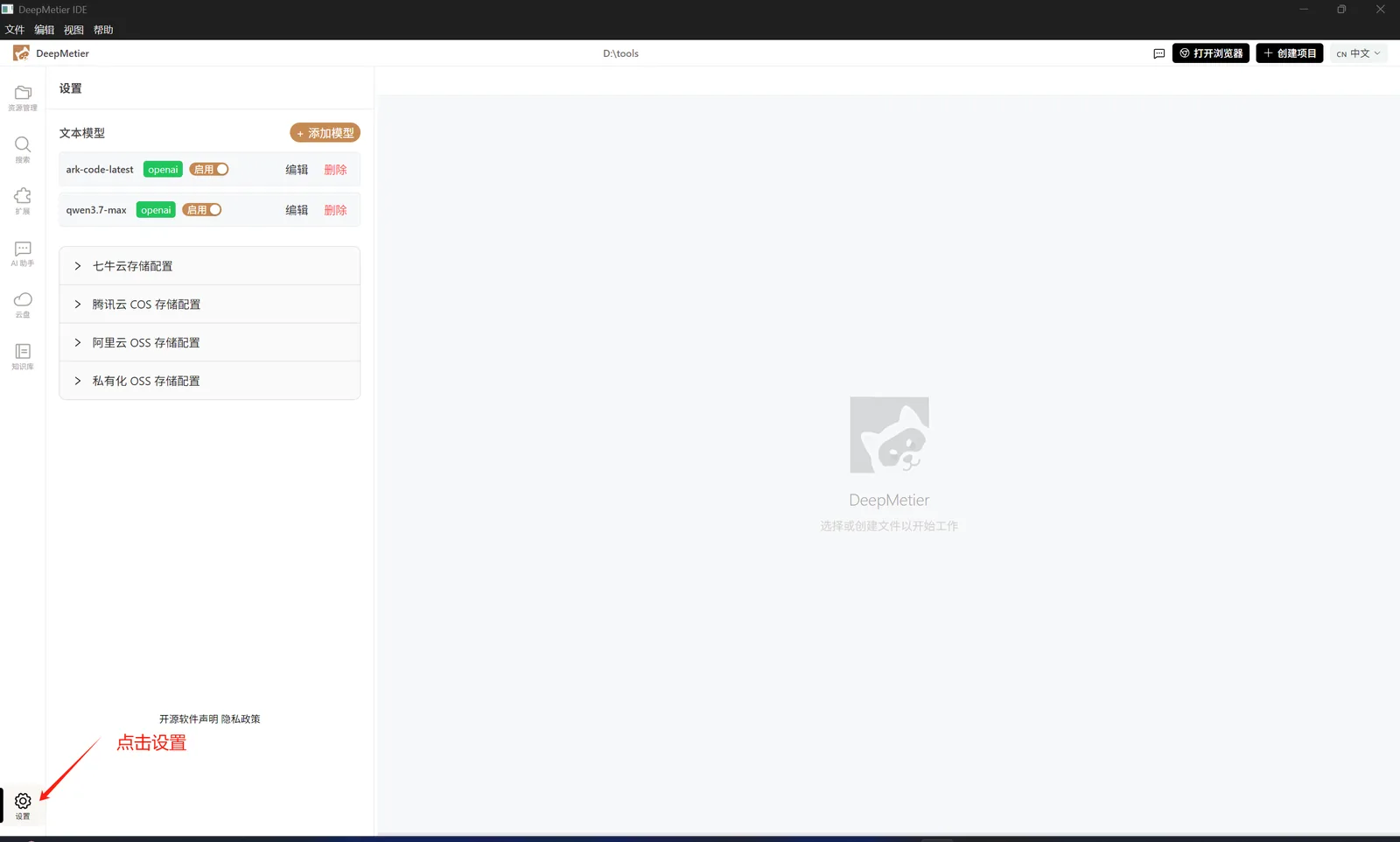
Task: Open the CN 中文 language dropdown
Action: click(x=1359, y=53)
